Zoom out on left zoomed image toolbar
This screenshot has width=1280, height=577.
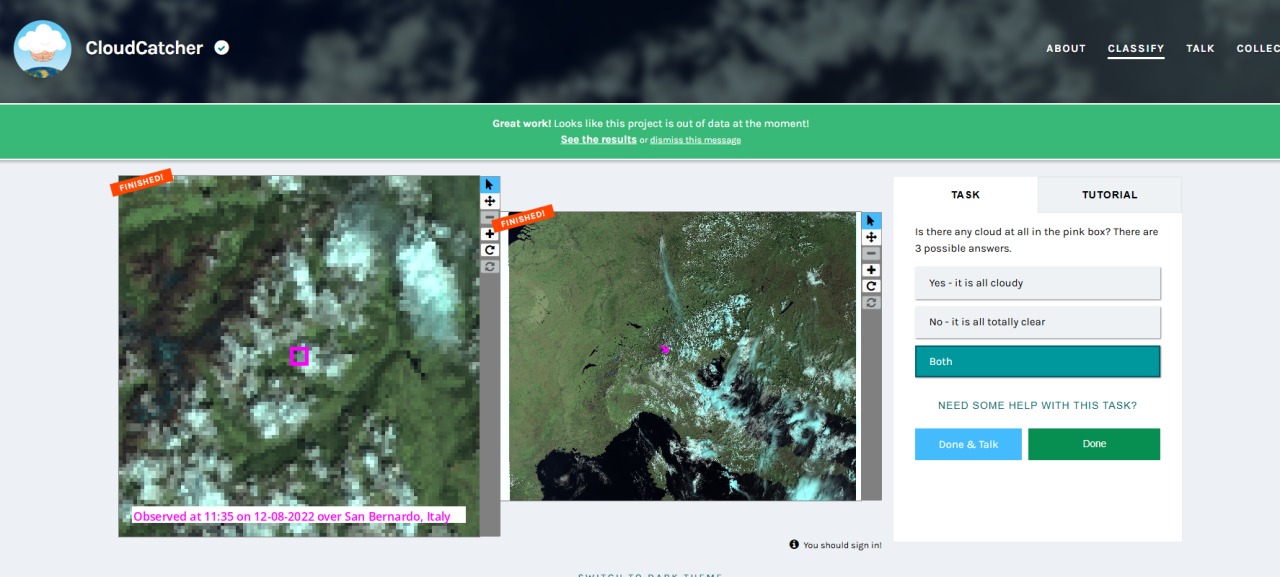click(490, 217)
